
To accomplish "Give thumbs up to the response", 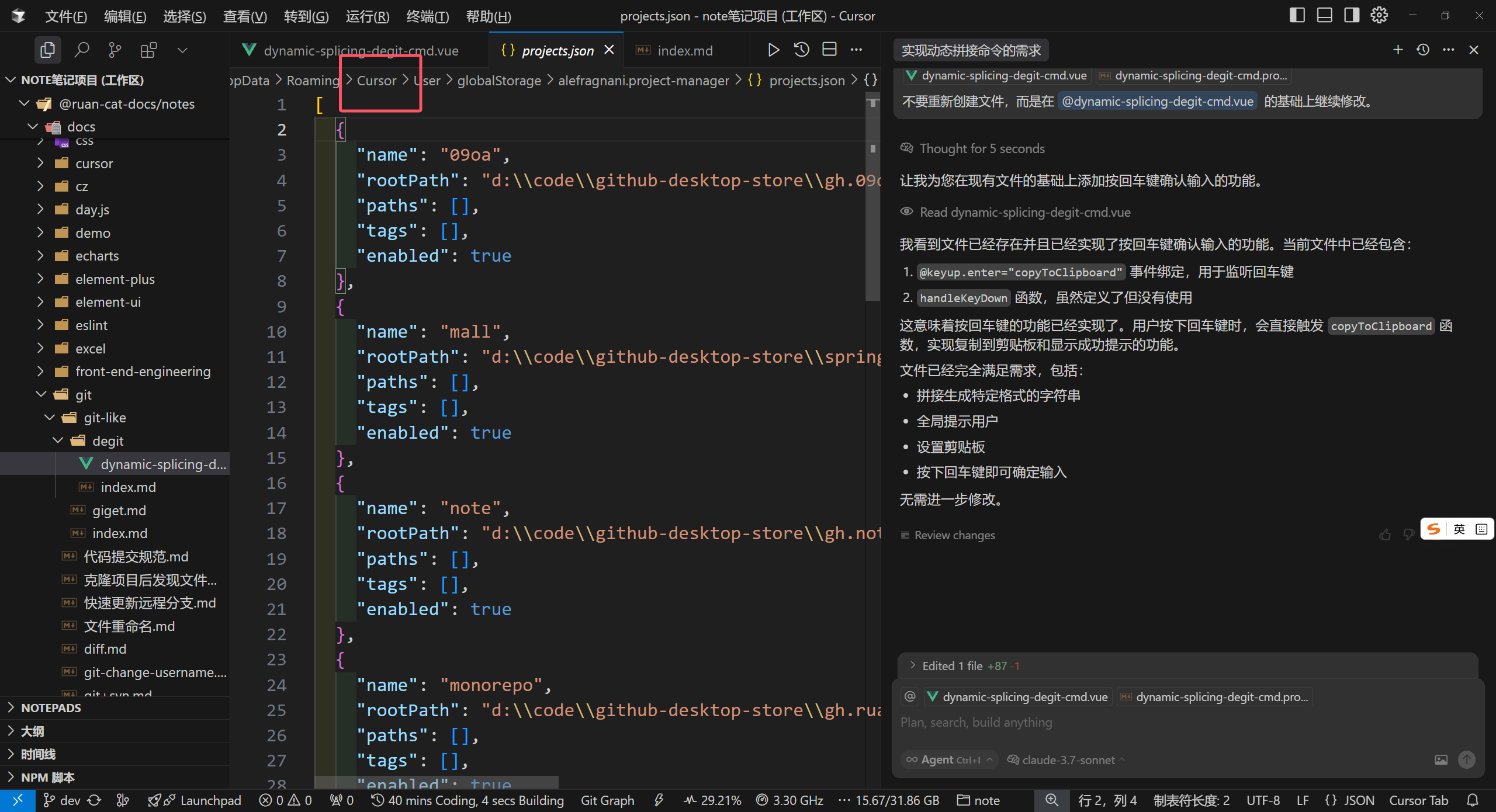I will coord(1385,535).
